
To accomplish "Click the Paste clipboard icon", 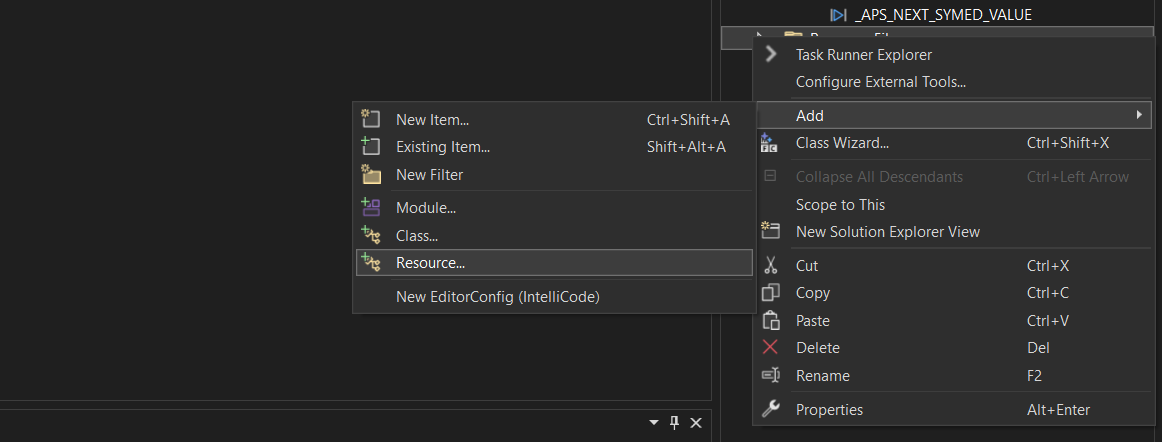I will pos(770,321).
